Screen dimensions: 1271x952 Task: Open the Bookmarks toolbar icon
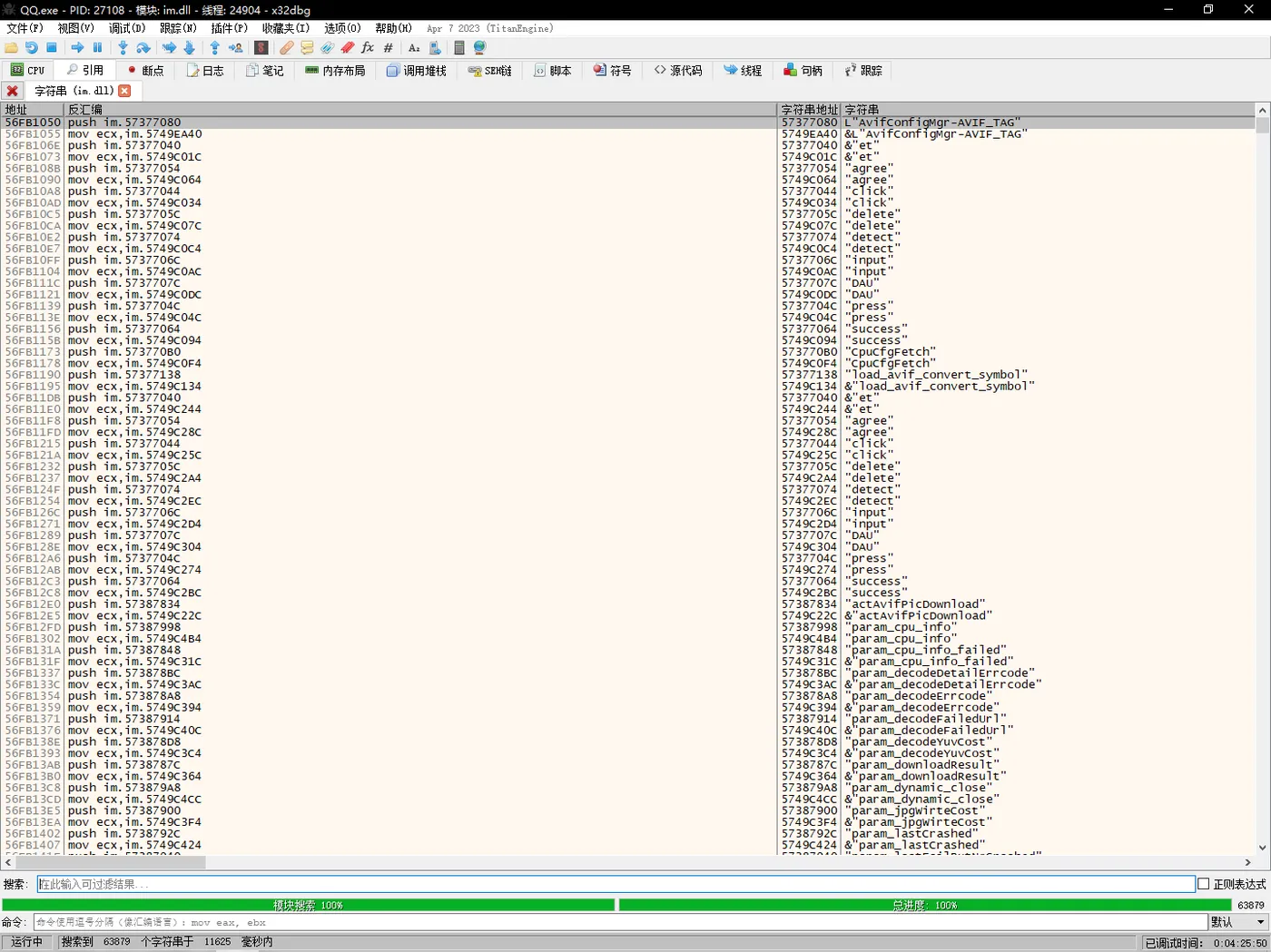(347, 48)
